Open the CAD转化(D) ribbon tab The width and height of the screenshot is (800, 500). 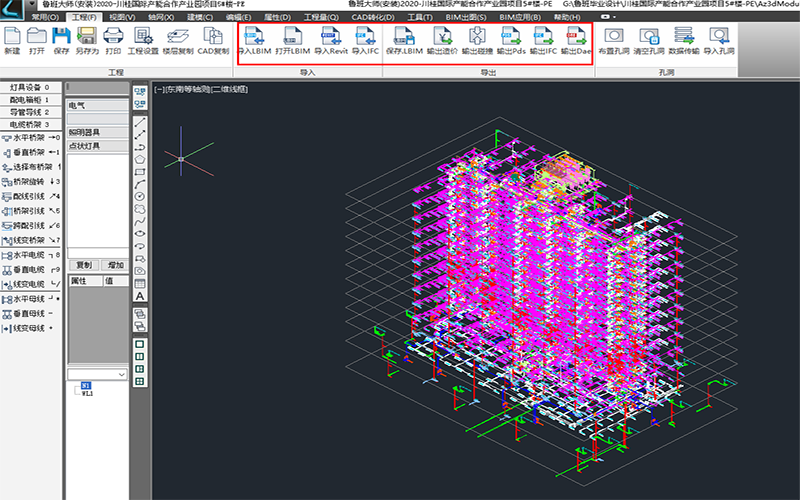373,17
